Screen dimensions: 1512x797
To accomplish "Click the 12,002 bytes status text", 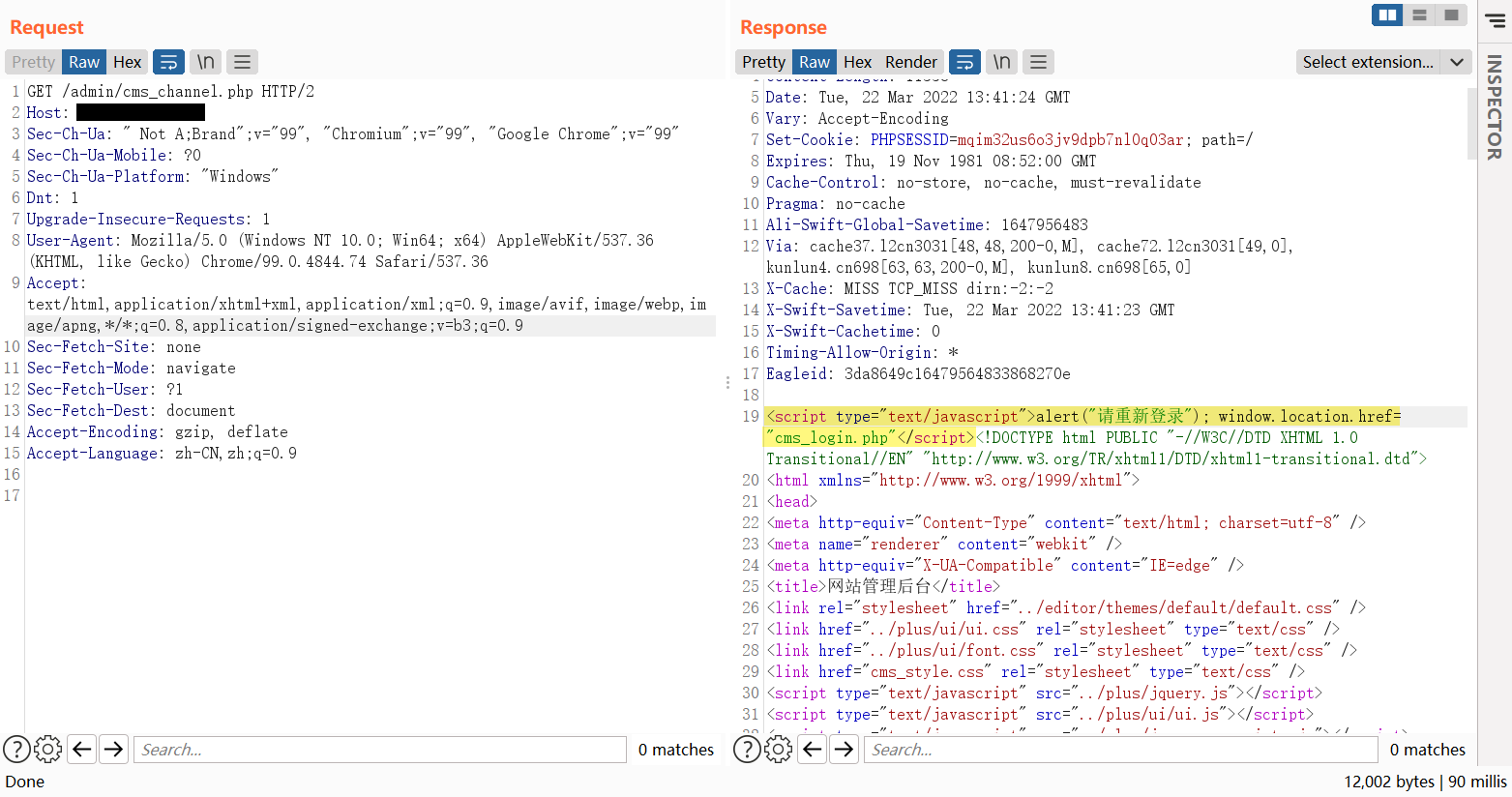I will (1389, 782).
